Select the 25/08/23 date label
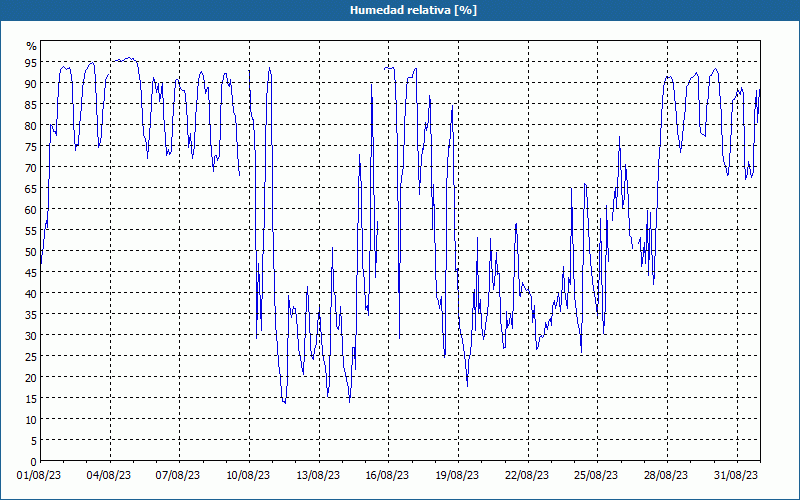 [596, 476]
